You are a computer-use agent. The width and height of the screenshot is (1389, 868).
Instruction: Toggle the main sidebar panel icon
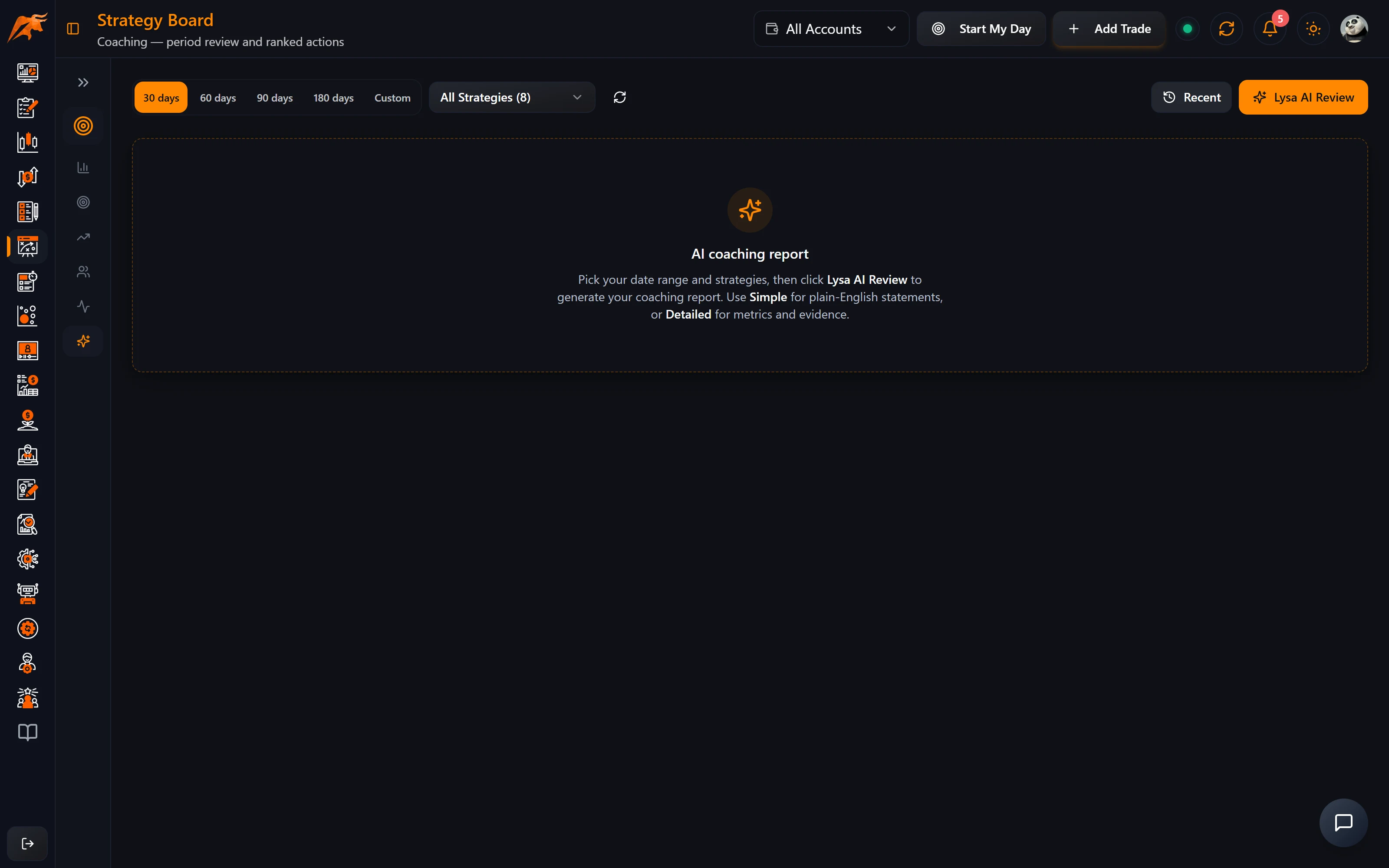tap(73, 29)
